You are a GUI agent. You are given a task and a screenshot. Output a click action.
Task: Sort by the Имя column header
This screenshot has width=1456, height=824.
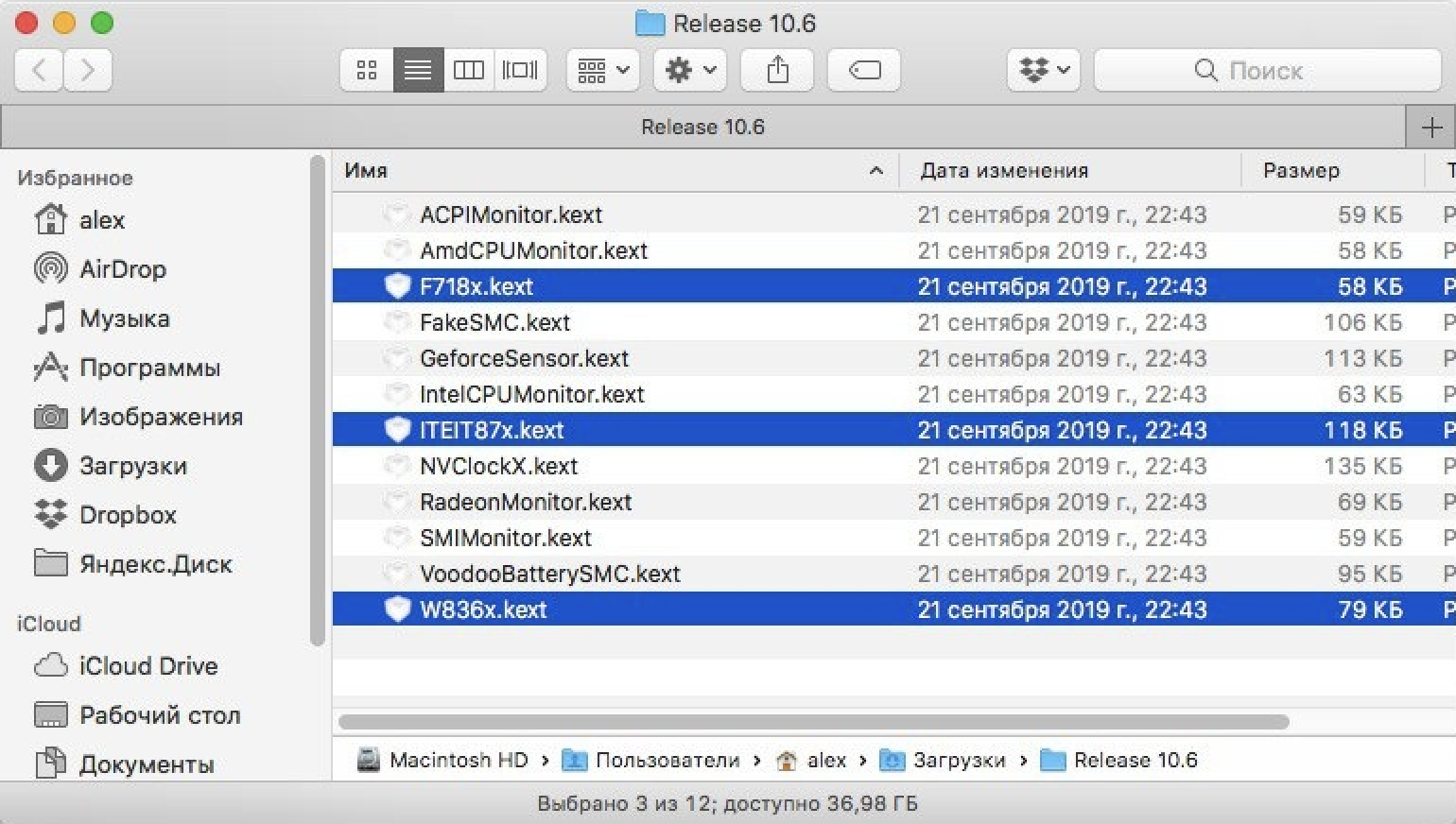pos(367,171)
